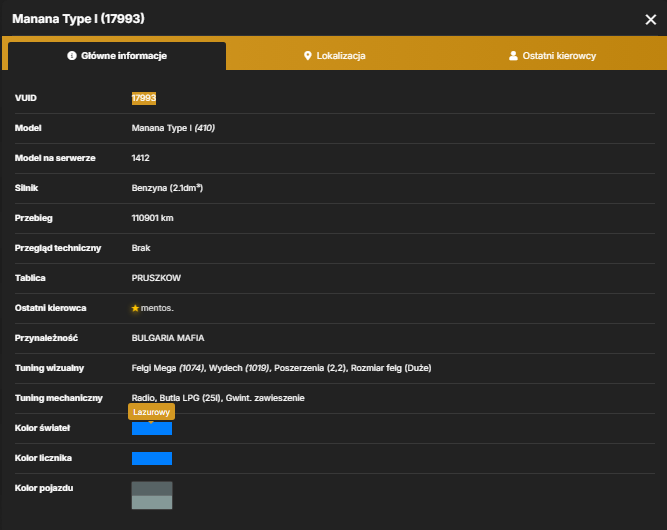Click the highlighted VUID value 17993
This screenshot has height=530, width=667.
pos(144,98)
